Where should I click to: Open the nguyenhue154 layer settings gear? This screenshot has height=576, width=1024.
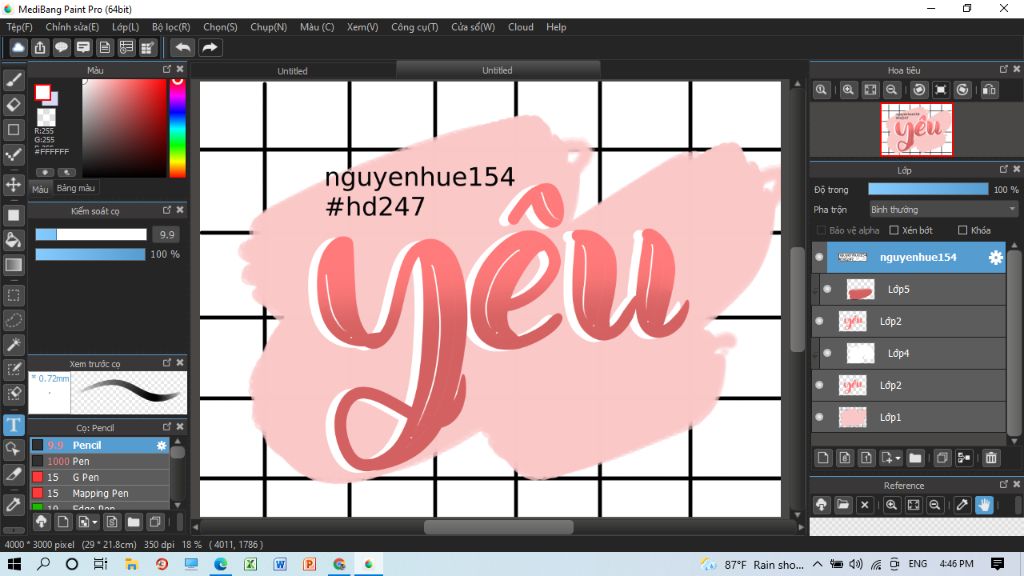(995, 257)
